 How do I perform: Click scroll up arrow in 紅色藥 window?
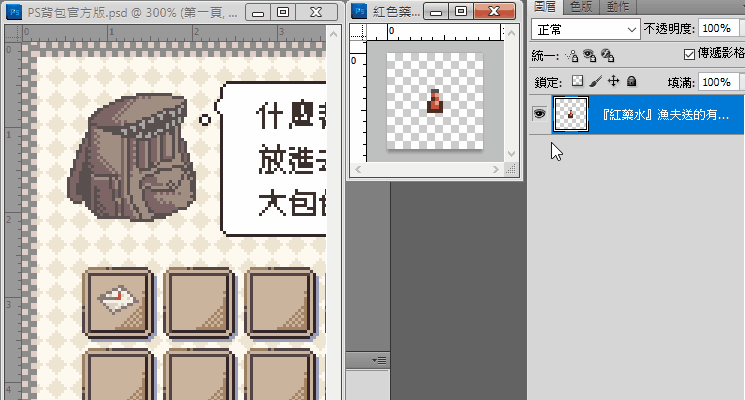click(x=511, y=33)
